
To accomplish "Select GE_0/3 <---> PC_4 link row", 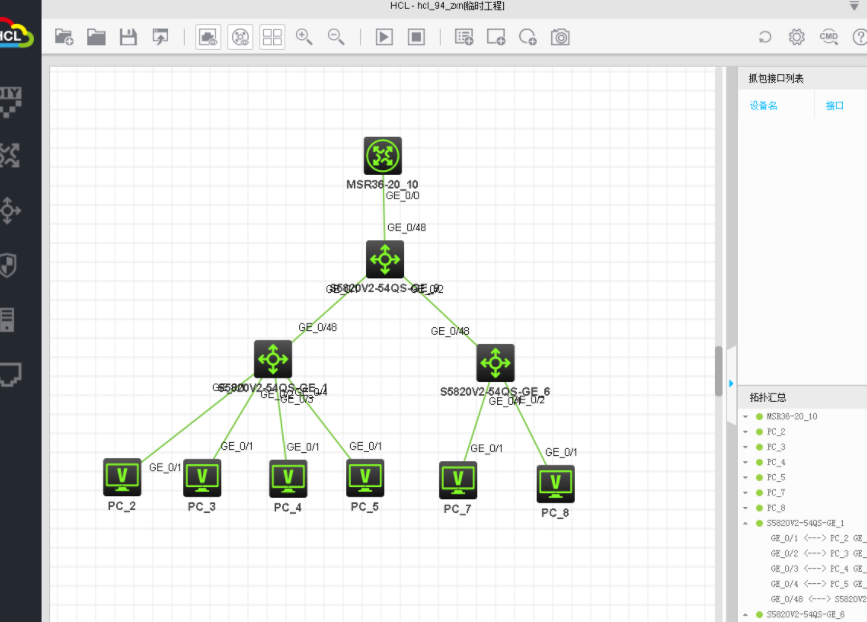I will (818, 568).
